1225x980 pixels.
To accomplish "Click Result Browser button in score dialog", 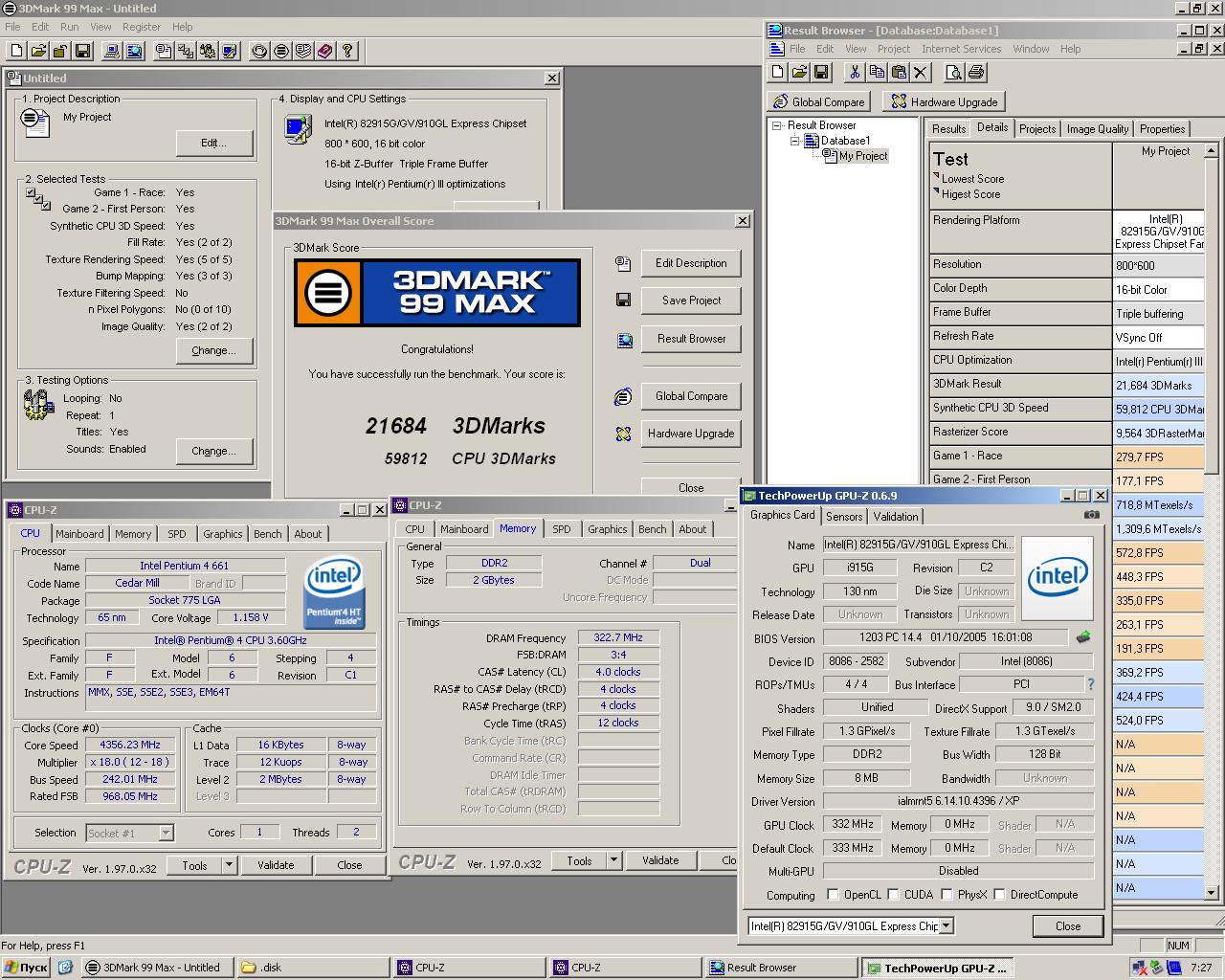I will point(691,339).
